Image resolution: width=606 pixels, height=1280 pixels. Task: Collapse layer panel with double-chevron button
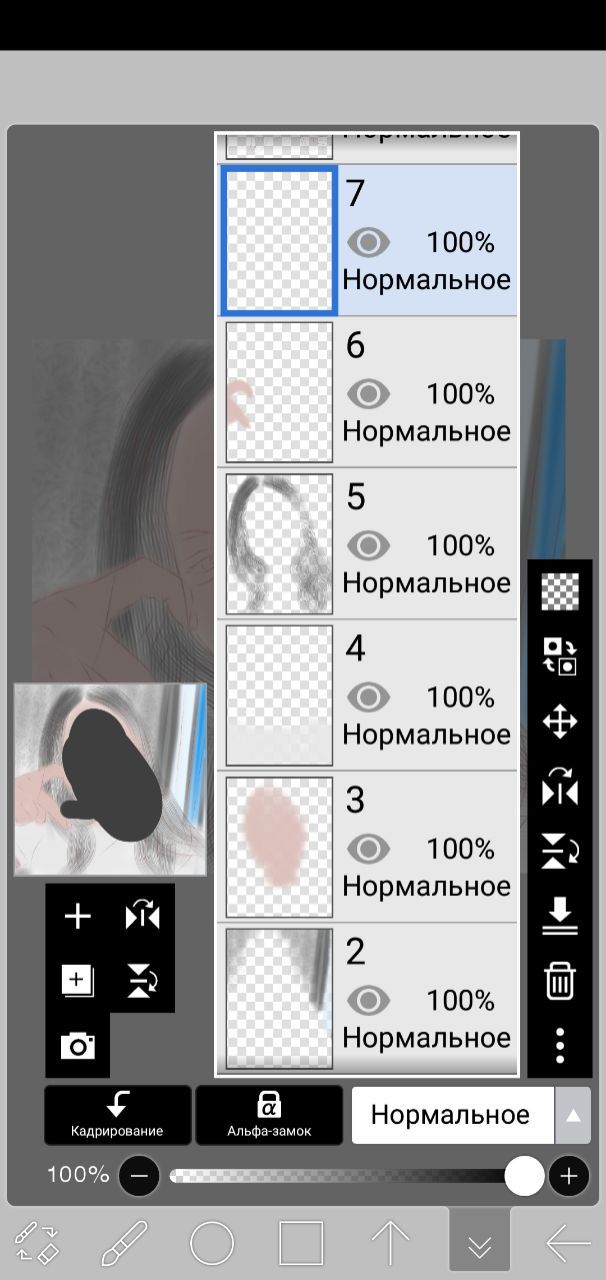click(x=479, y=1244)
